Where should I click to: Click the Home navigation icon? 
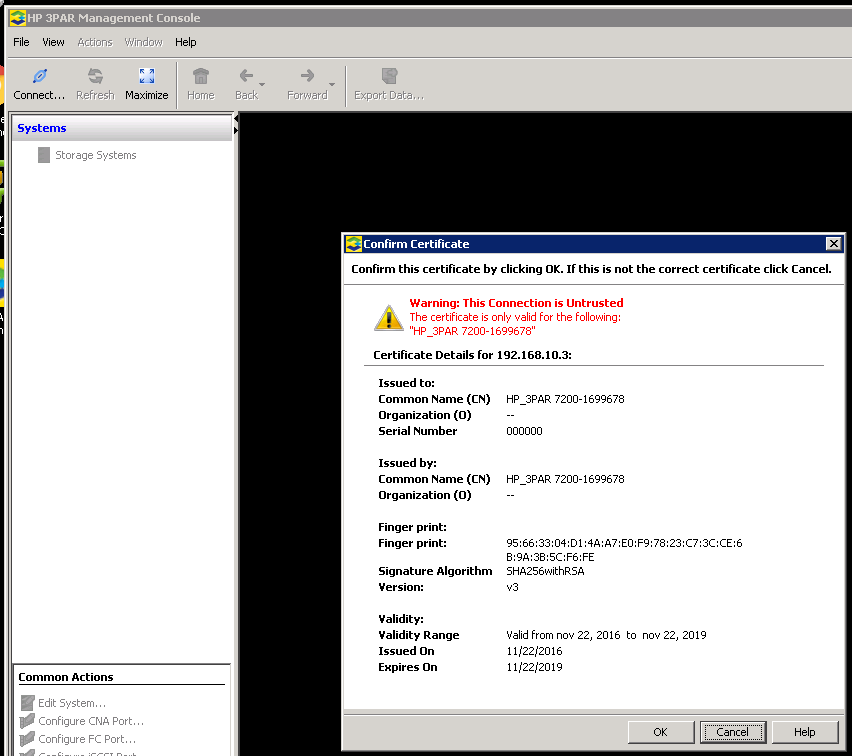[x=200, y=76]
